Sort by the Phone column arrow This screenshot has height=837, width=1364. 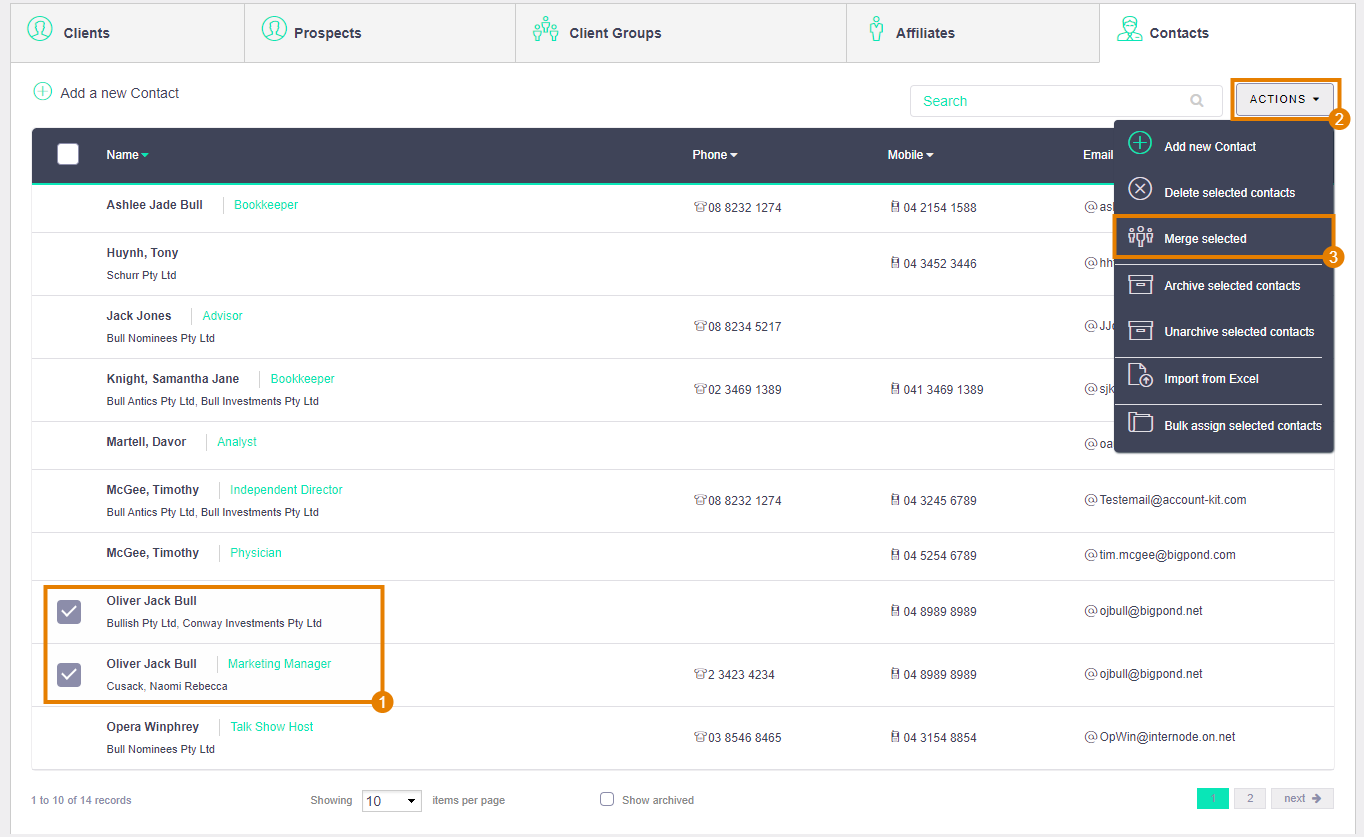pyautogui.click(x=734, y=155)
